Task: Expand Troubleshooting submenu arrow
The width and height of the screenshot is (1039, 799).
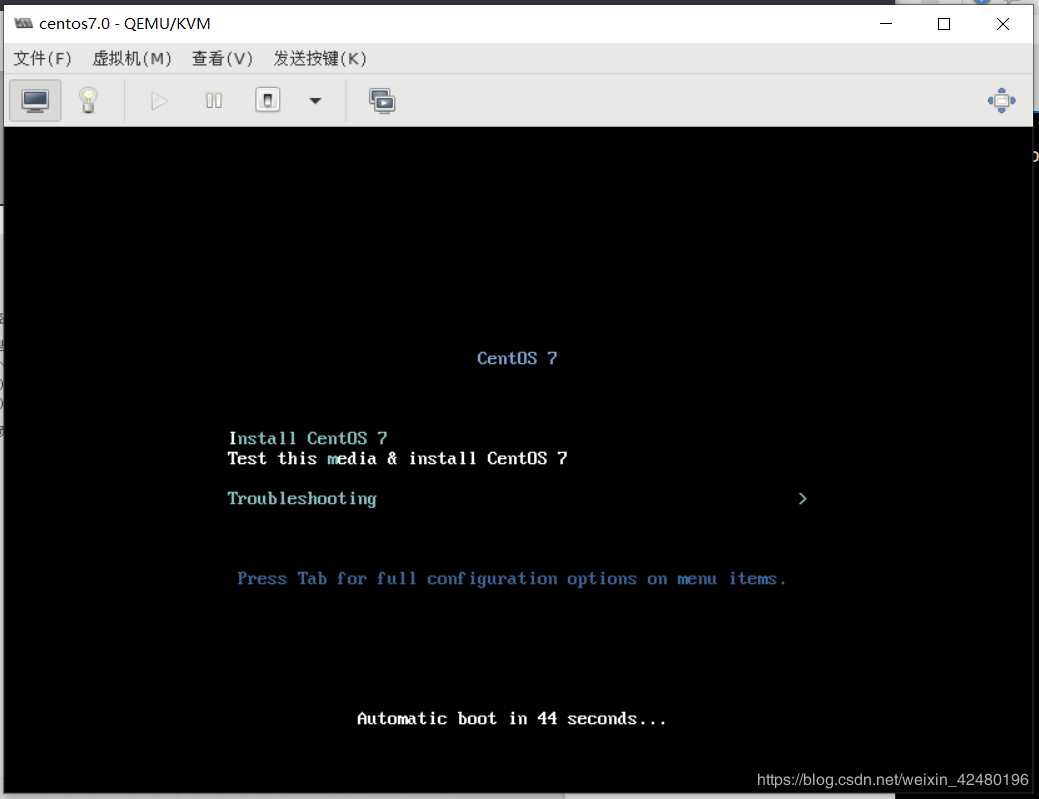Action: (802, 498)
